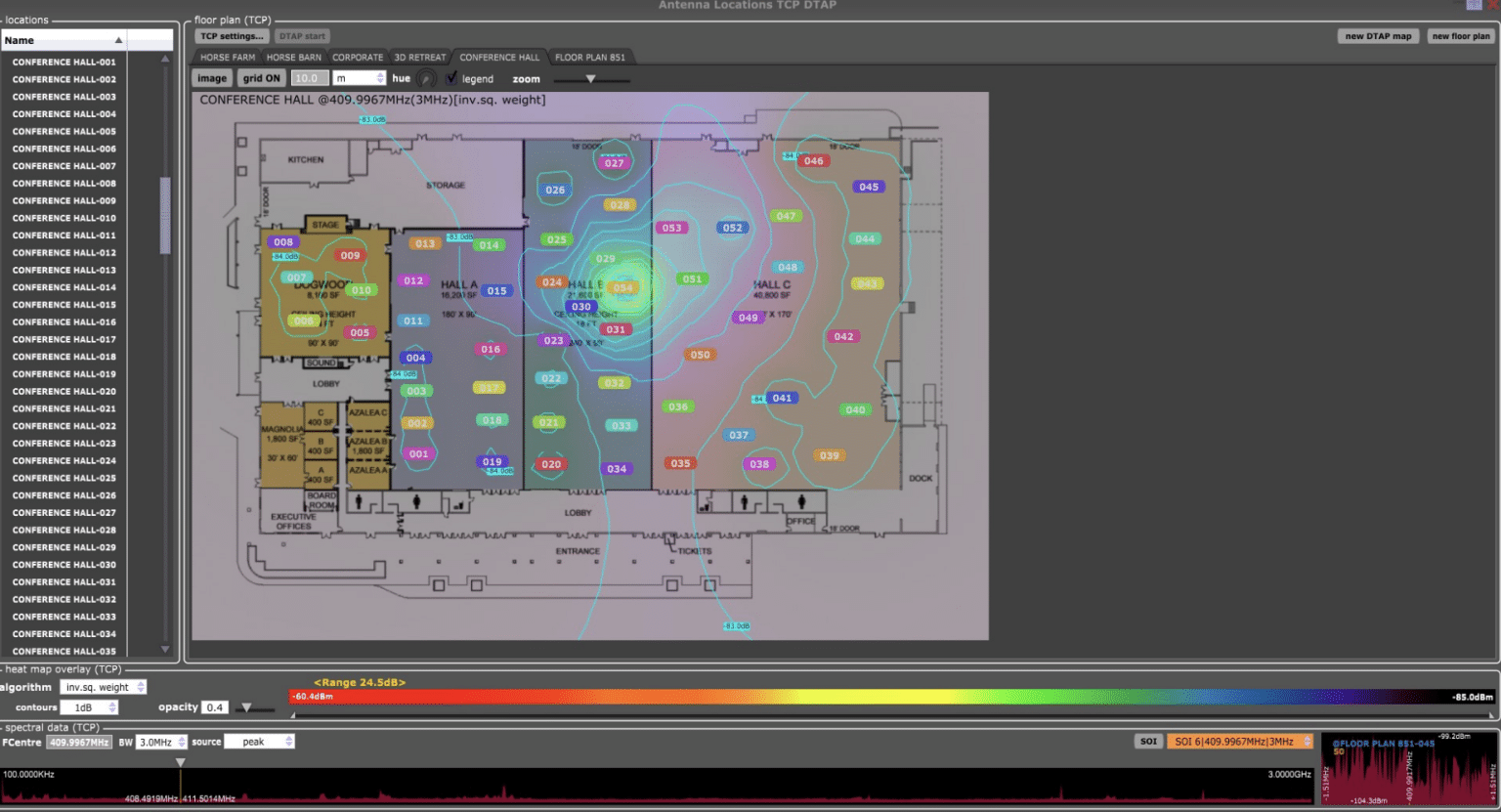The height and width of the screenshot is (812, 1501).
Task: Click antenna marker 046 near the top right
Action: (x=812, y=160)
